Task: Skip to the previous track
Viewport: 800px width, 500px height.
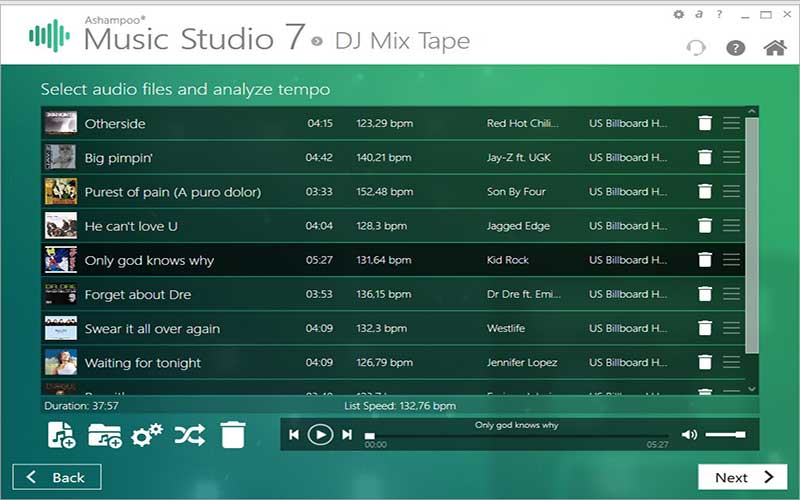Action: click(x=294, y=434)
